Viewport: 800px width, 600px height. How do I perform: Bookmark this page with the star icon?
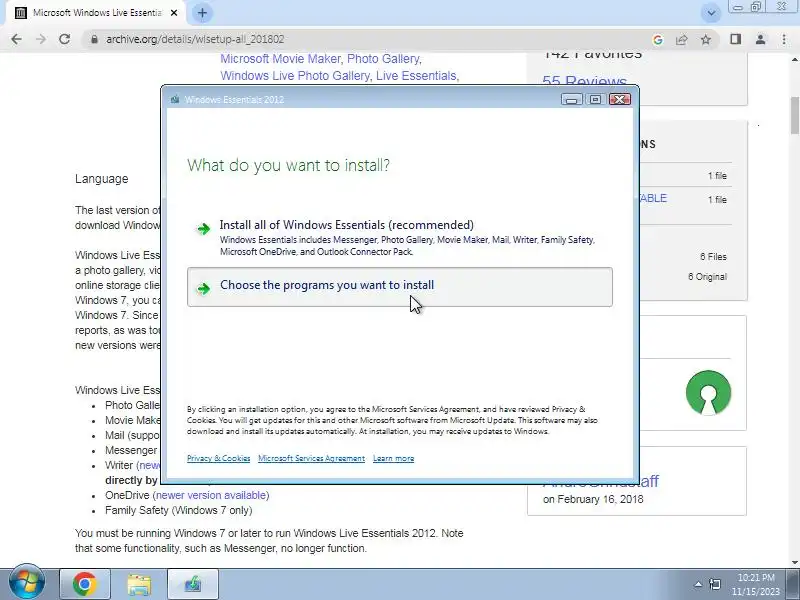tap(706, 39)
